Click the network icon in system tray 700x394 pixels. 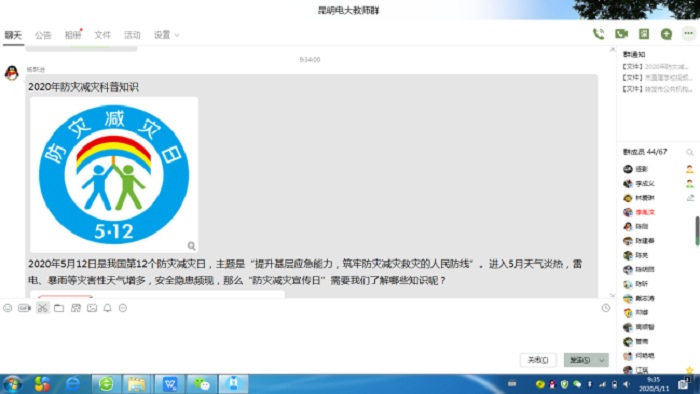(x=602, y=384)
